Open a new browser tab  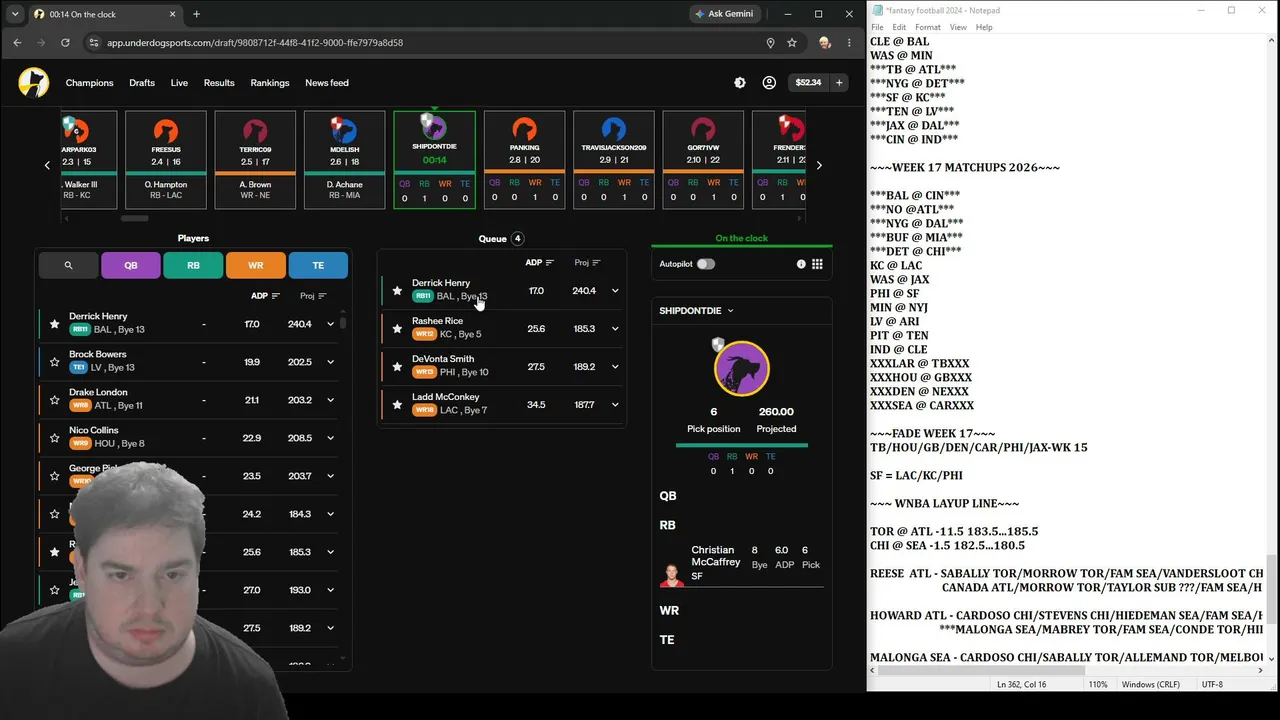pos(196,14)
